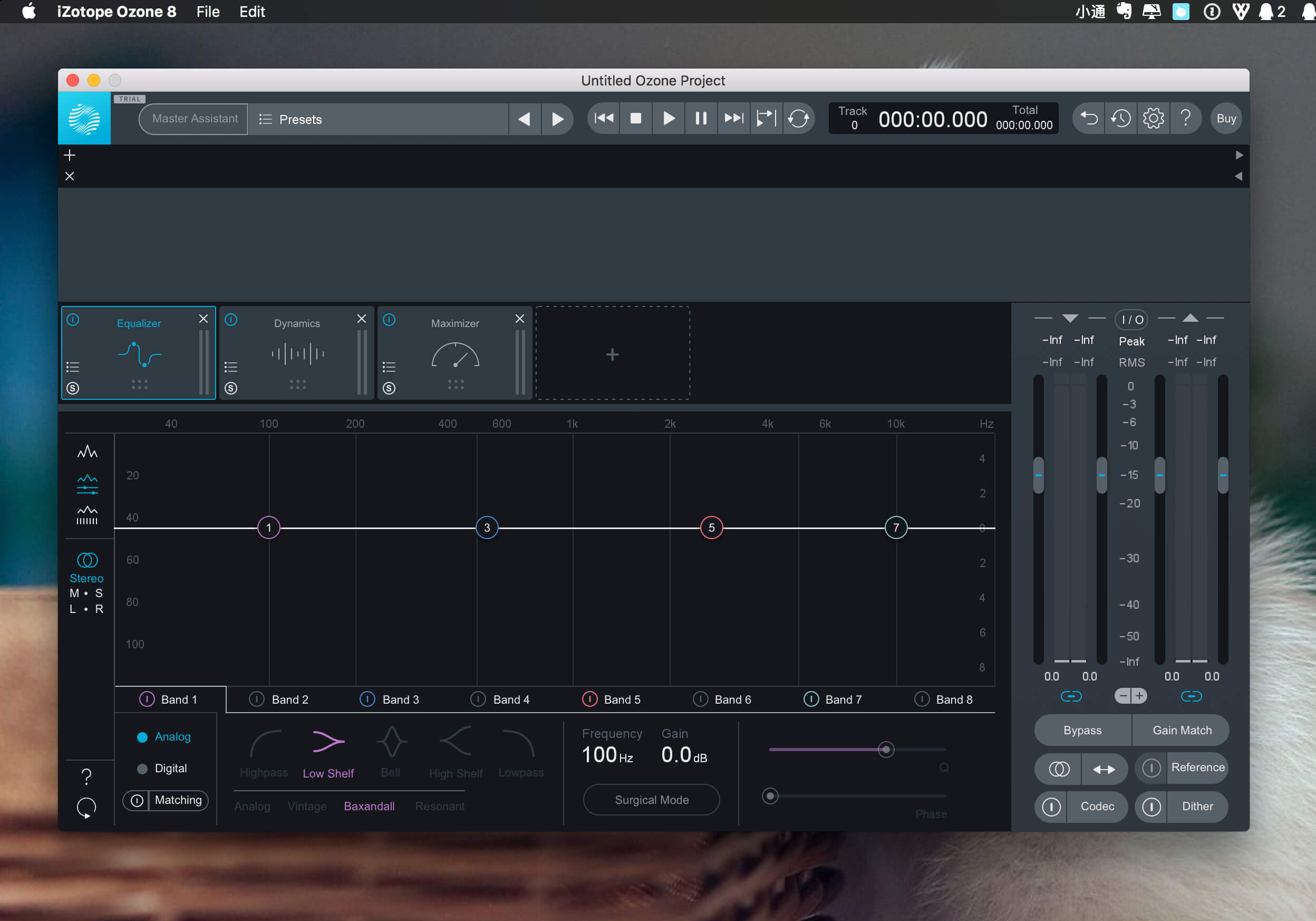Select Digital EQ mode

pos(163,769)
